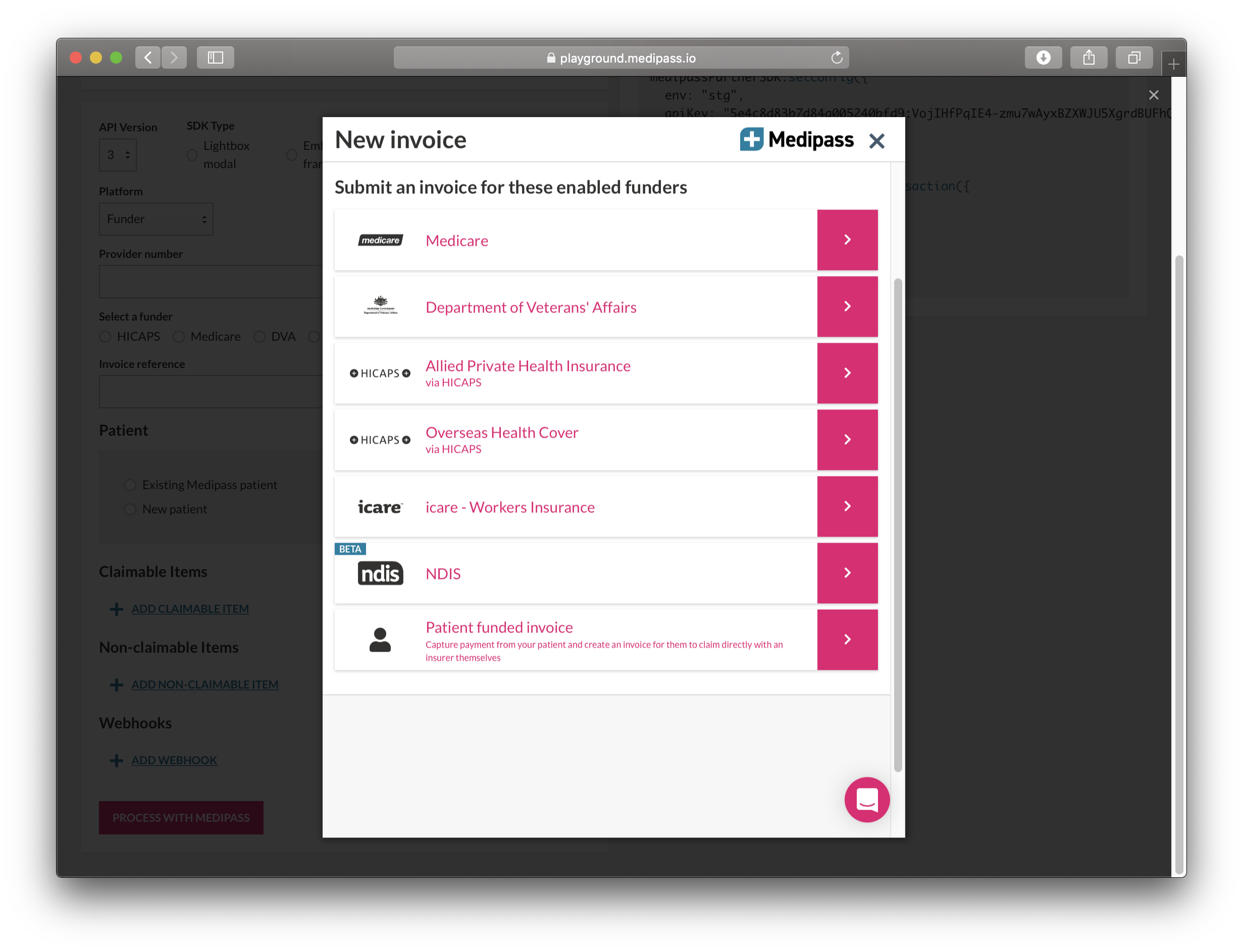Viewport: 1243px width, 952px height.
Task: Open API Version dropdown
Action: pos(118,154)
